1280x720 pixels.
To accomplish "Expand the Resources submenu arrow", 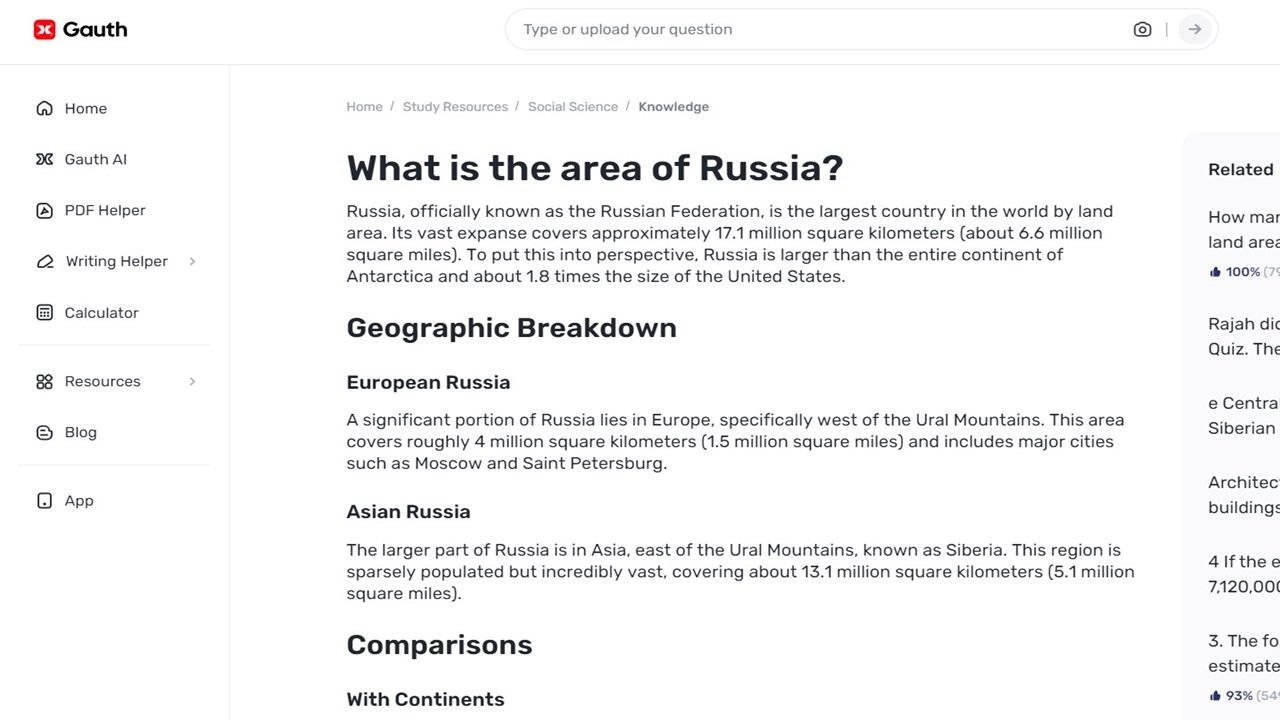I will [x=192, y=382].
